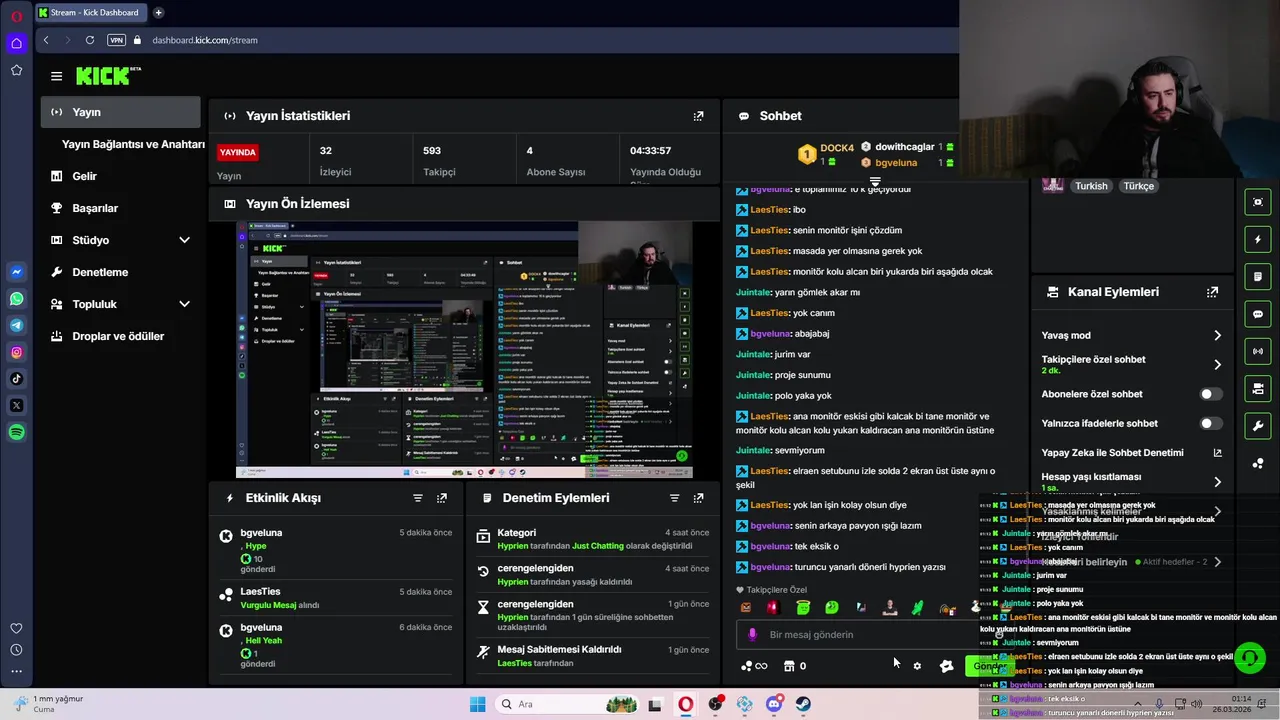Viewport: 1280px width, 720px height.
Task: Click the three-dots icon below wrench
Action: [x=1258, y=463]
